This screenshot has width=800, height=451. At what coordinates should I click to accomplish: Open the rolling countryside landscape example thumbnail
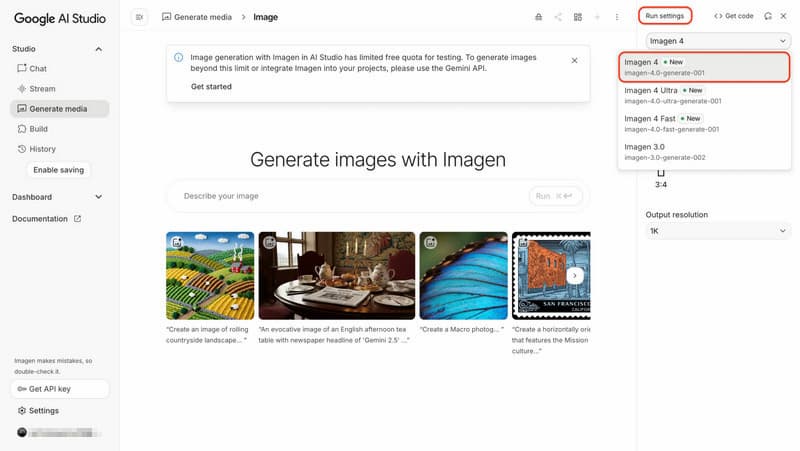[x=210, y=276]
